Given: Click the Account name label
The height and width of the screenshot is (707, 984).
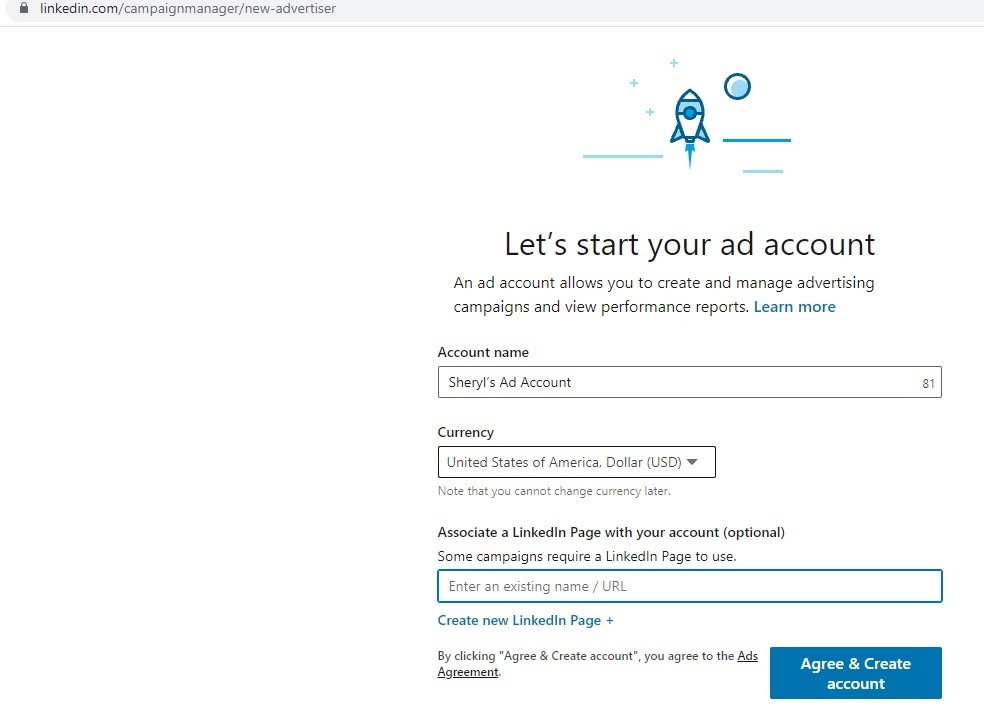Looking at the screenshot, I should point(483,352).
